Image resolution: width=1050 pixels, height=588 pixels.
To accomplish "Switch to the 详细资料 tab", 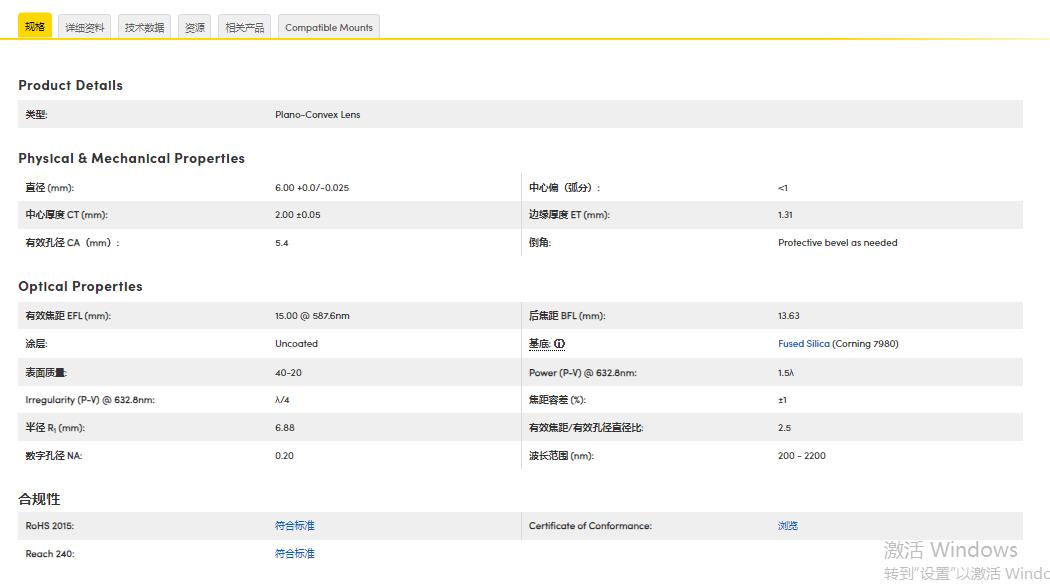I will [x=84, y=27].
